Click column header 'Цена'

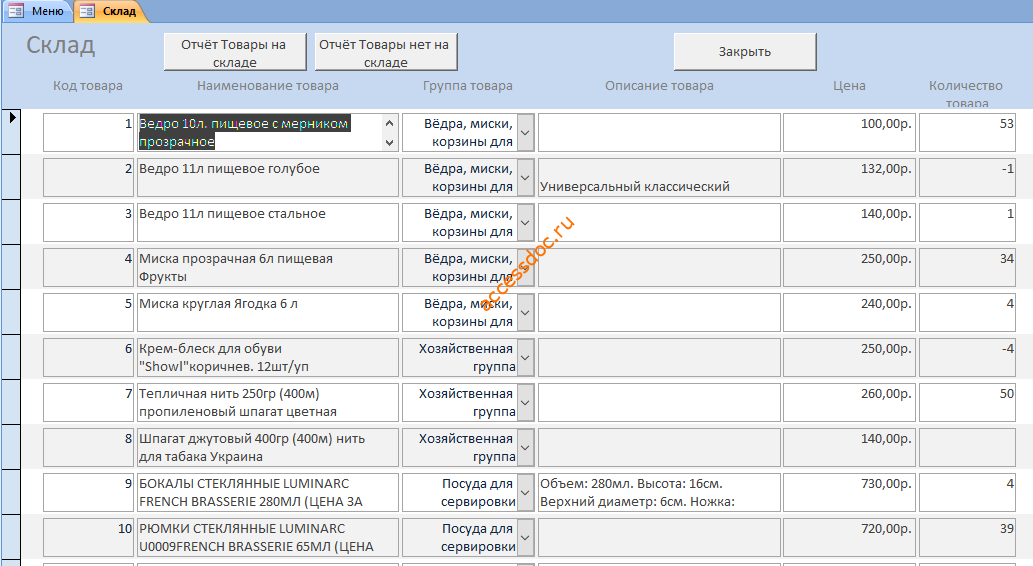(x=849, y=86)
